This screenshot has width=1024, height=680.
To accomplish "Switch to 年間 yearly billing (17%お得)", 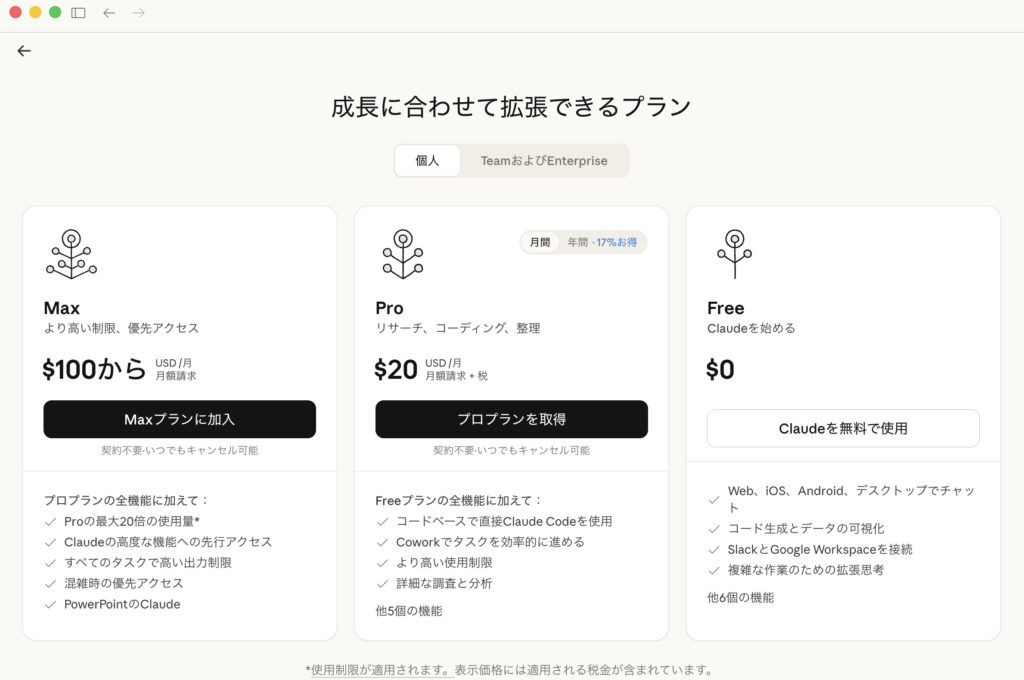I will (x=603, y=243).
